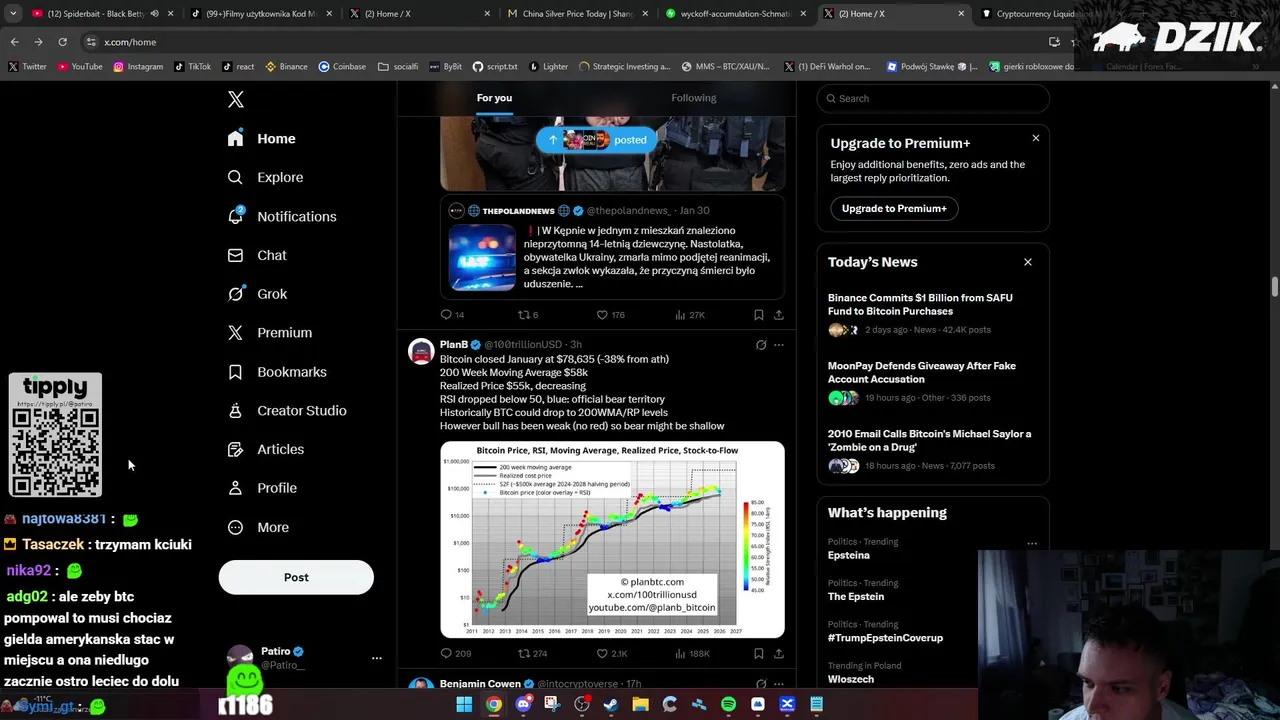Open the Windows Start menu
Screen dimensions: 1280x720
coord(464,704)
